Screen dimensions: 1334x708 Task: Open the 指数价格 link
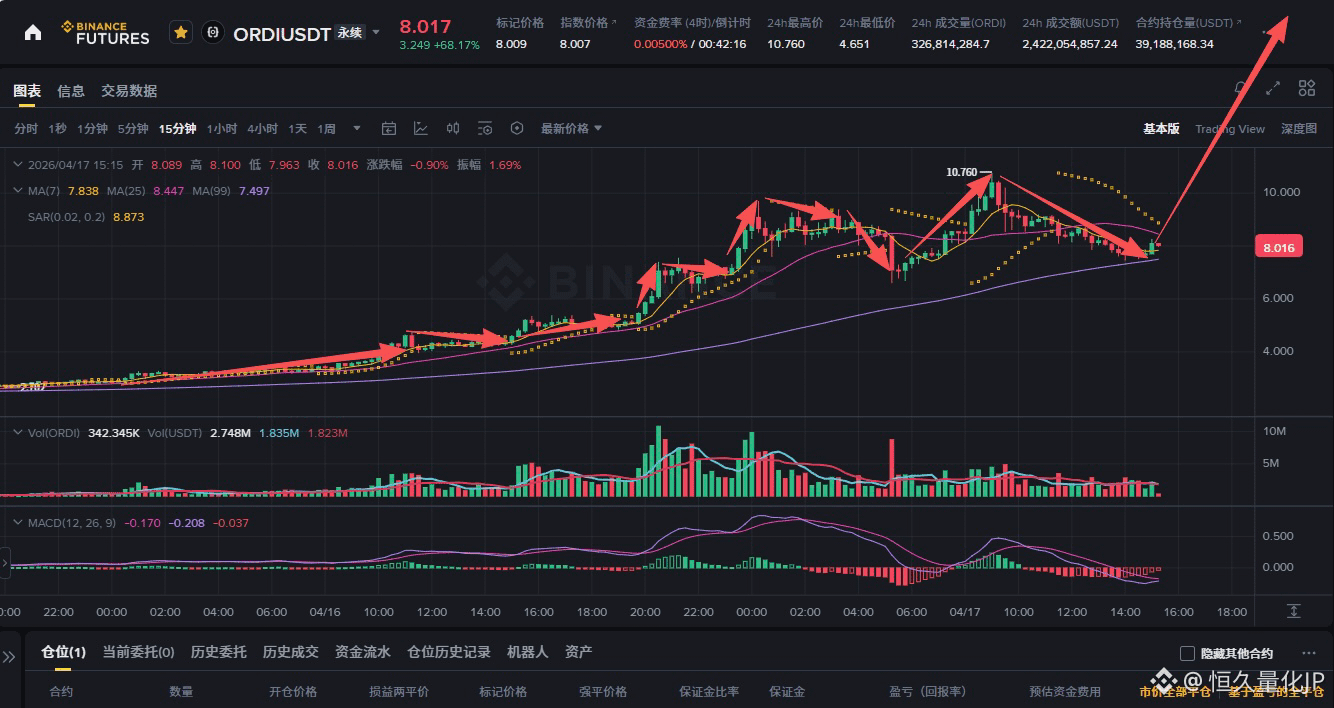(588, 22)
